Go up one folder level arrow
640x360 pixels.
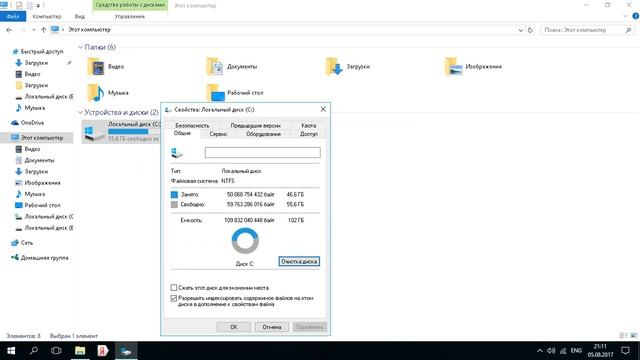point(43,30)
